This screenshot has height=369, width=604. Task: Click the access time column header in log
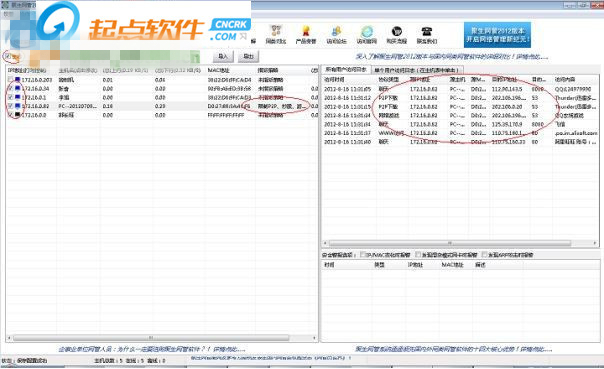pyautogui.click(x=349, y=79)
